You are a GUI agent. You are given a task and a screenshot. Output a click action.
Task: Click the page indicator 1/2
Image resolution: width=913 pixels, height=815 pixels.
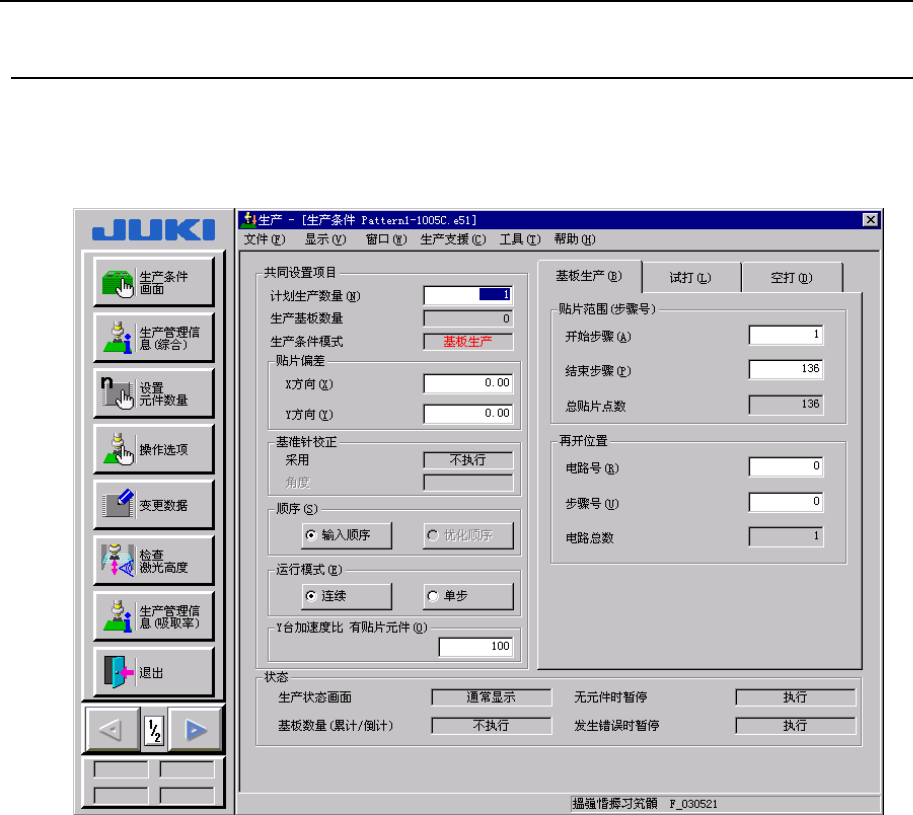tap(154, 730)
